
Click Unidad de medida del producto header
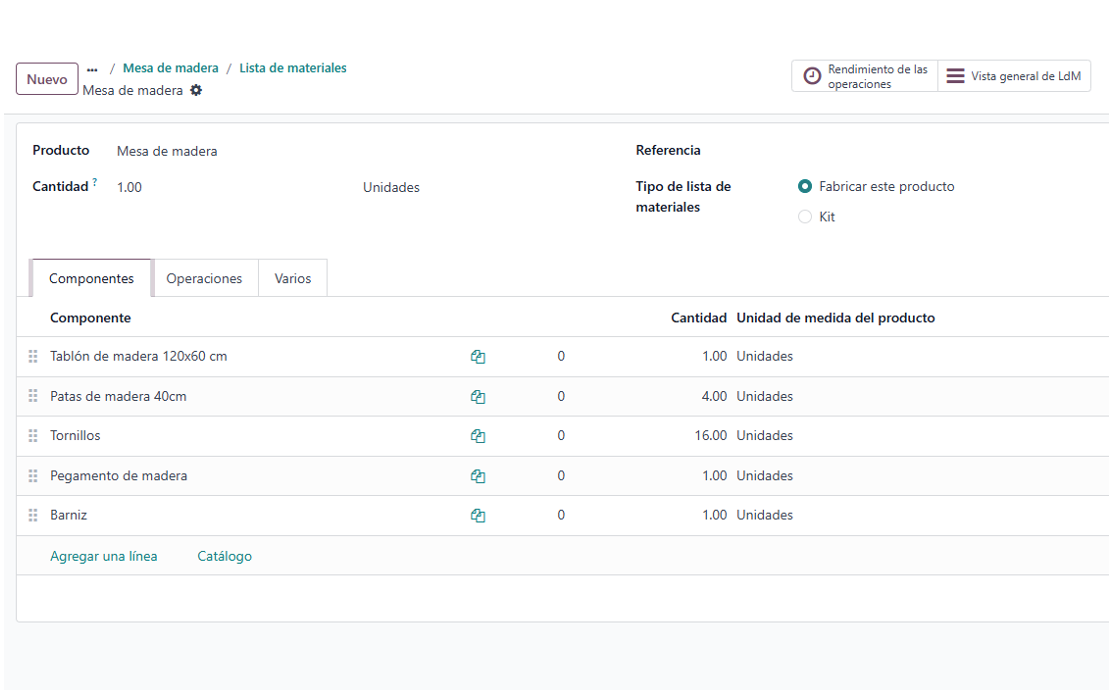coord(835,318)
